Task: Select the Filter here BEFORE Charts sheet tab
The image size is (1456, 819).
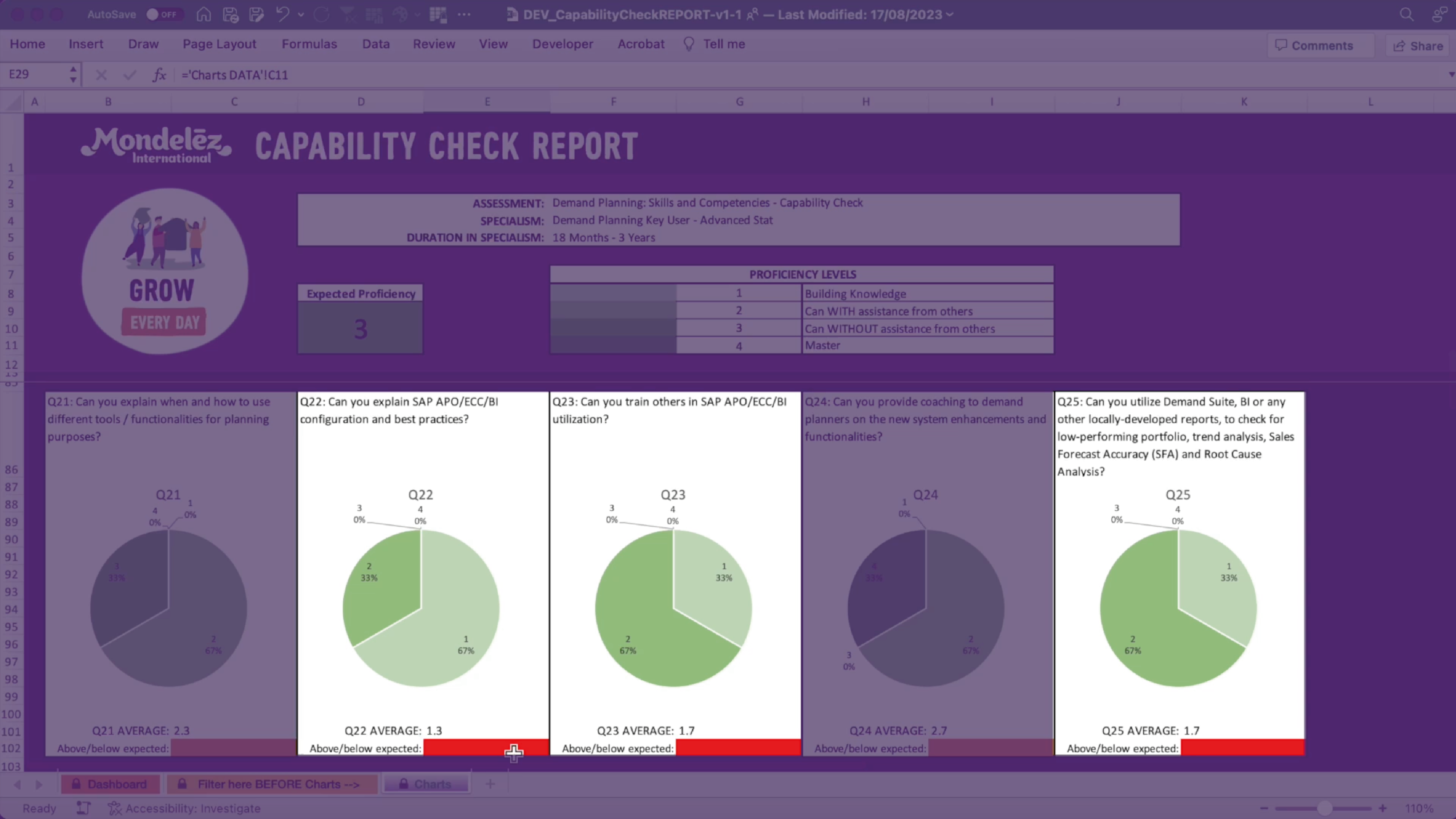Action: tap(271, 784)
